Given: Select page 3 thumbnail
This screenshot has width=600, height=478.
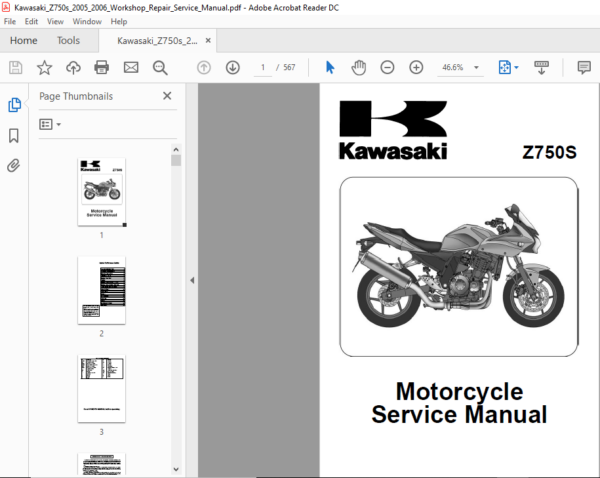Looking at the screenshot, I should coord(101,388).
